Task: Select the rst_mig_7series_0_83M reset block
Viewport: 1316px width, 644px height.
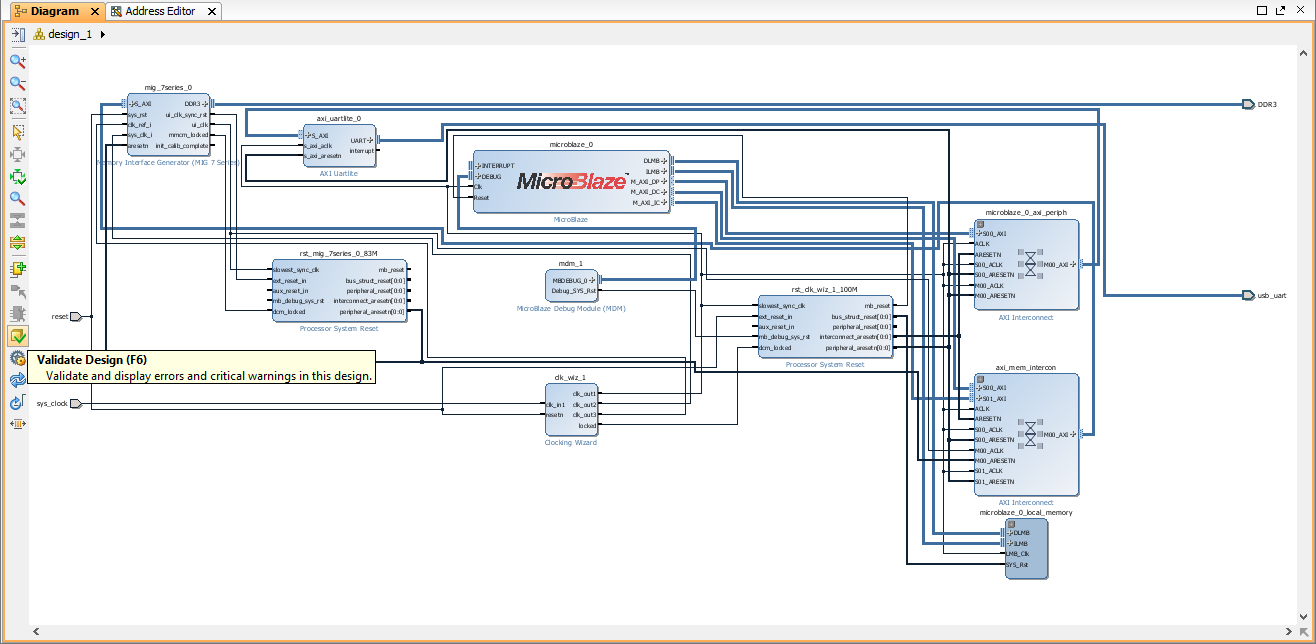Action: pos(338,290)
